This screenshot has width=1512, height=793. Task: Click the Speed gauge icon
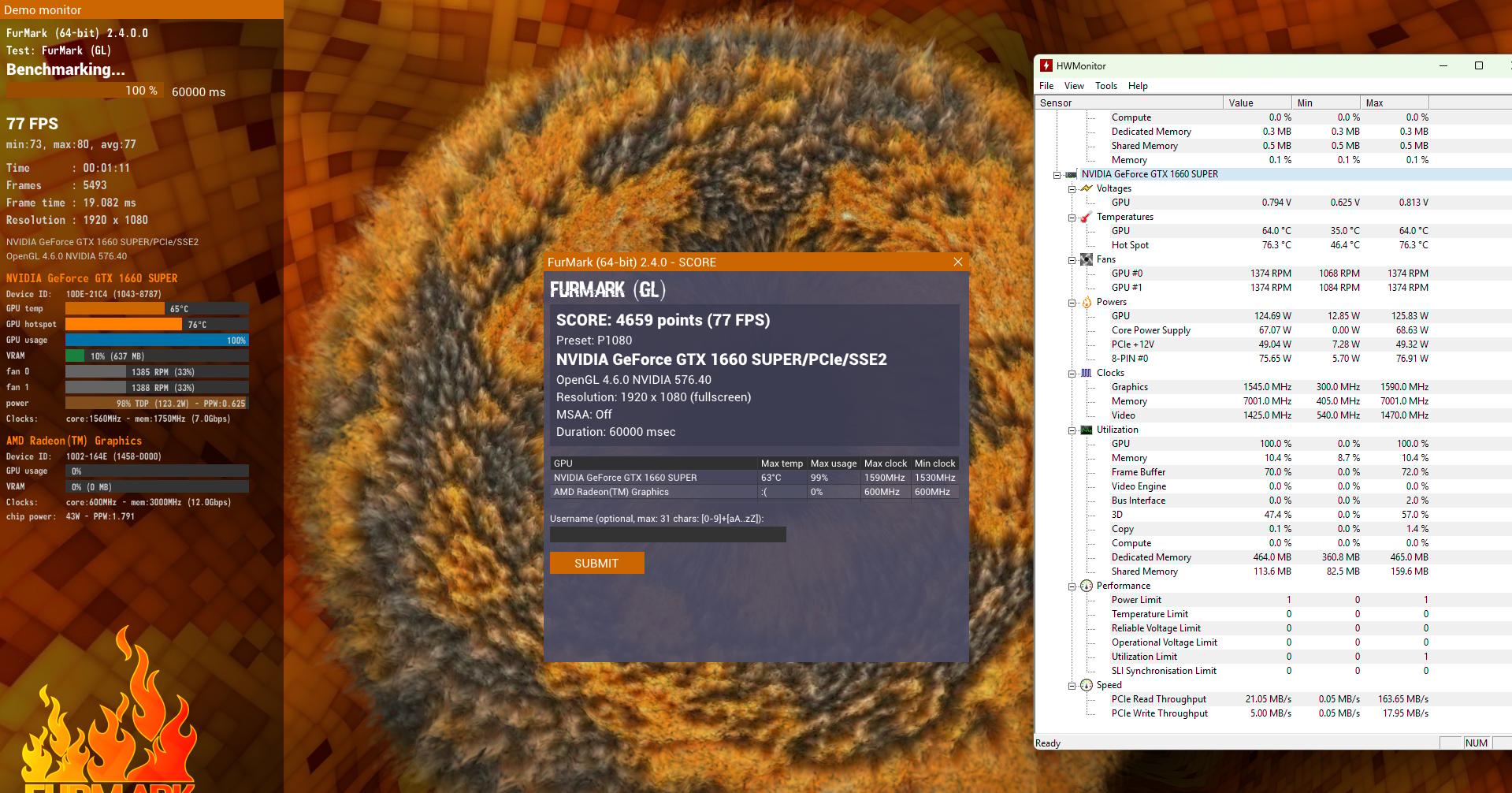(1087, 685)
